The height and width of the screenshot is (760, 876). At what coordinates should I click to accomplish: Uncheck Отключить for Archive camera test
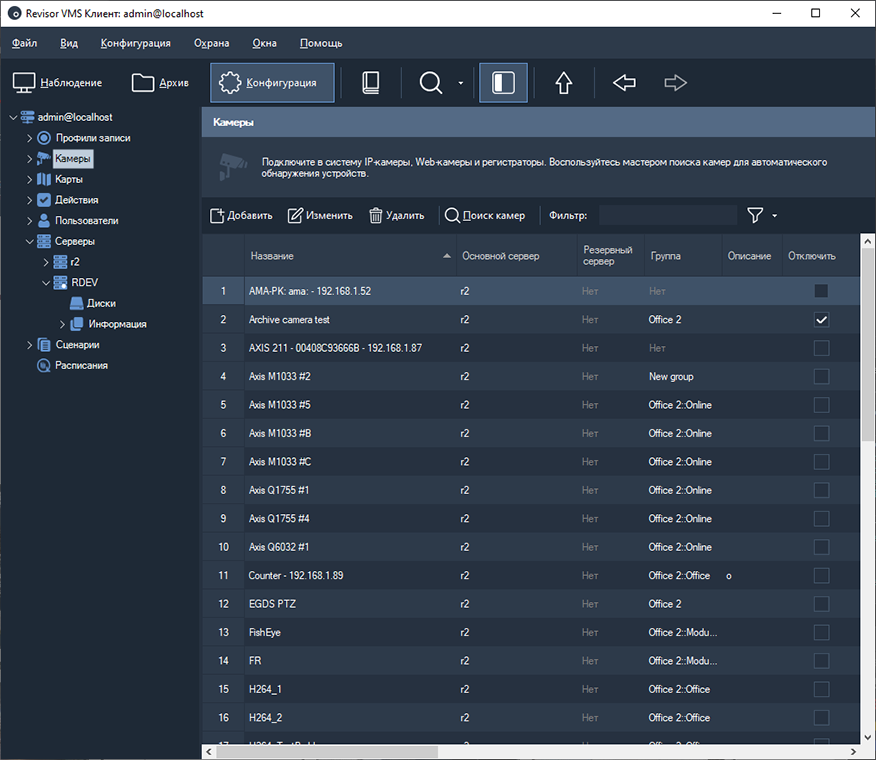pyautogui.click(x=822, y=320)
